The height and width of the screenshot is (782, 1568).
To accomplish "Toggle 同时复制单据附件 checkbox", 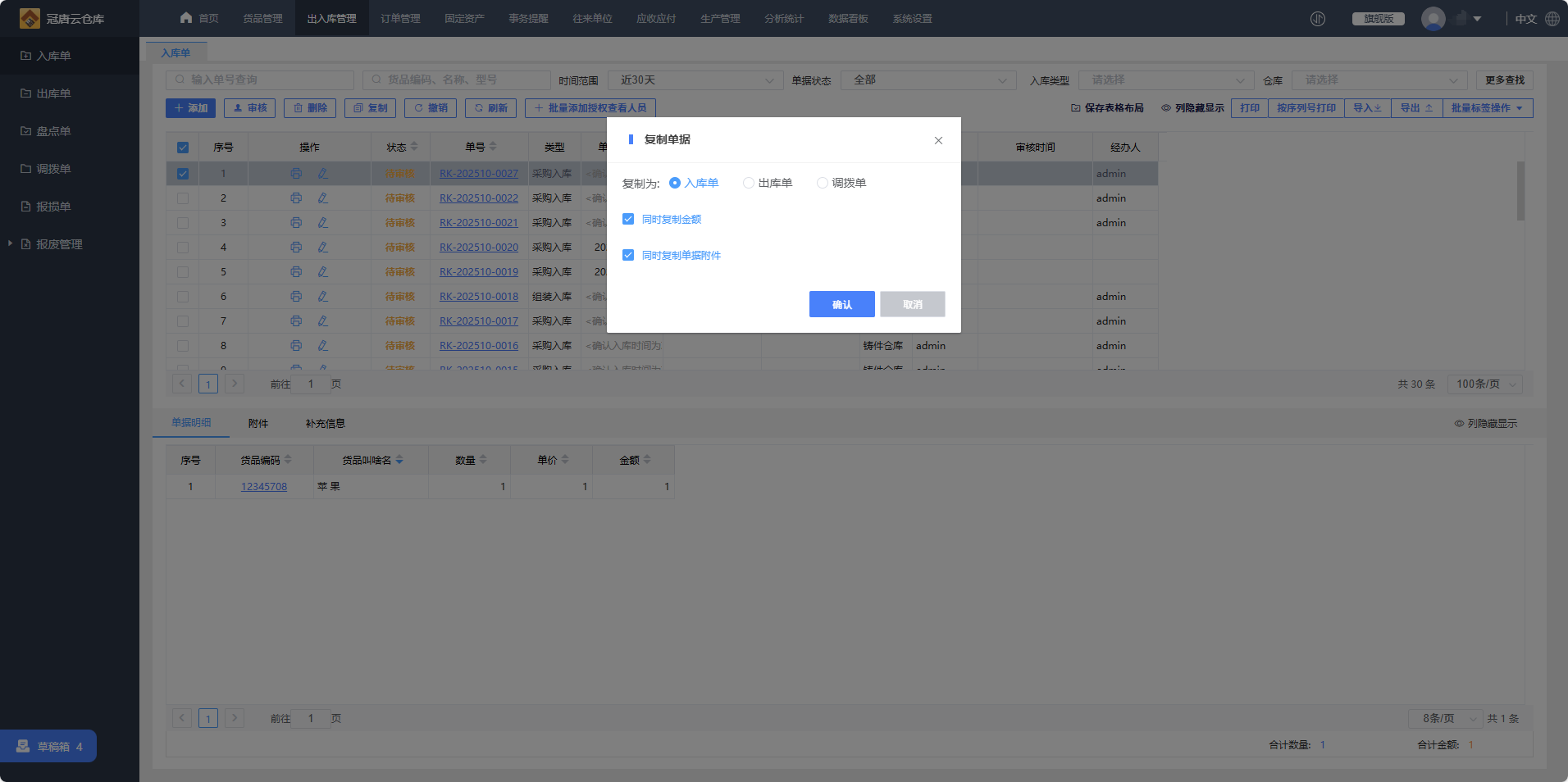I will point(628,255).
